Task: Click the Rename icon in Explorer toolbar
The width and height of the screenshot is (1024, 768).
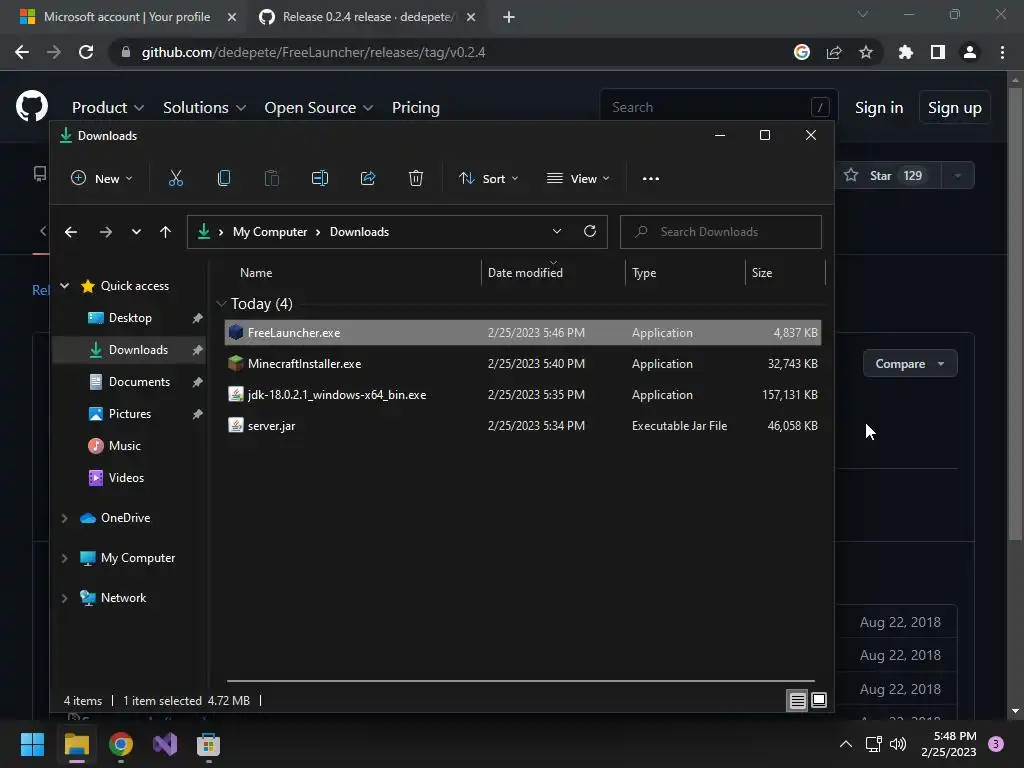Action: click(x=320, y=178)
